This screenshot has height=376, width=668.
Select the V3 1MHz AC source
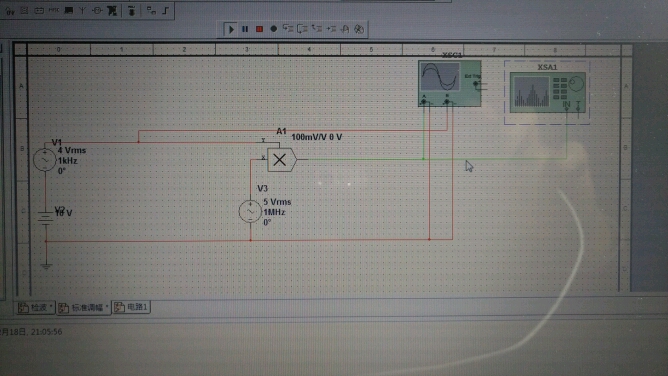point(250,212)
